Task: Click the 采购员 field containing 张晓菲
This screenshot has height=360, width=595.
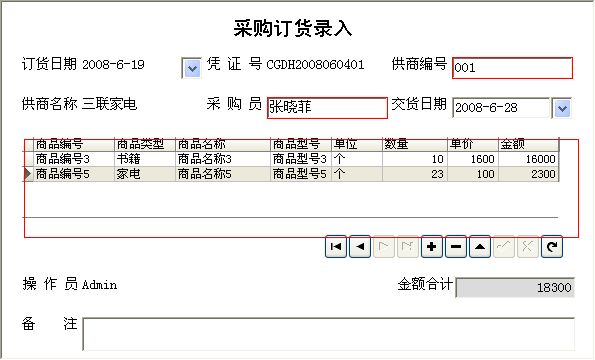Action: click(327, 108)
